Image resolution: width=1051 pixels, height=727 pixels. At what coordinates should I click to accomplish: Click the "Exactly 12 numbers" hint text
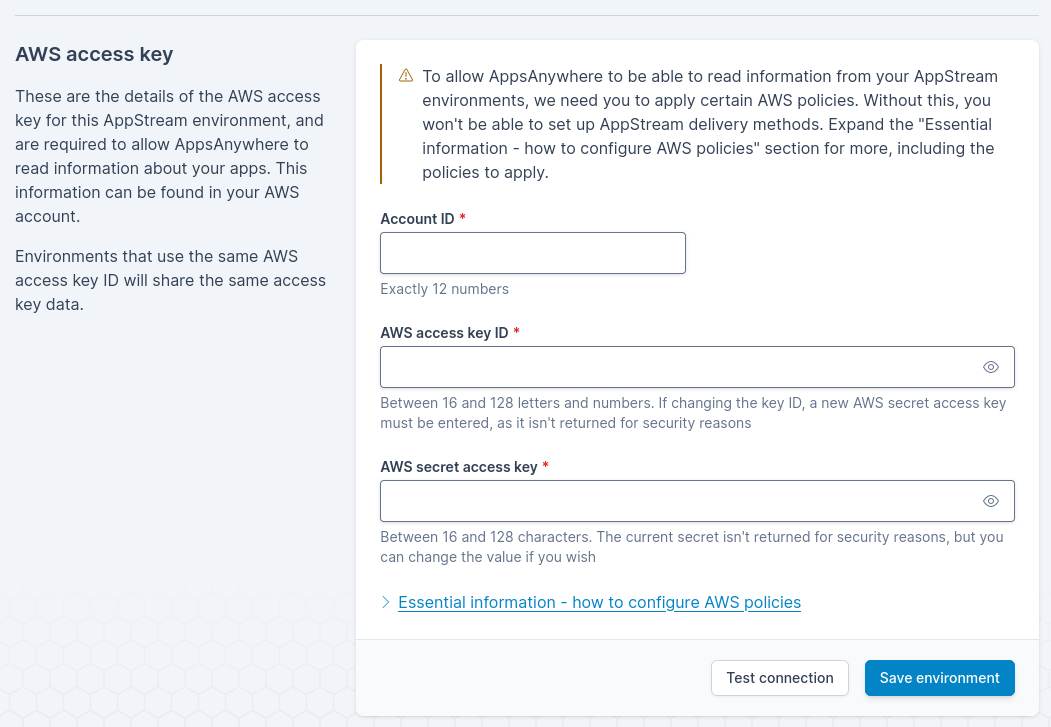click(444, 289)
